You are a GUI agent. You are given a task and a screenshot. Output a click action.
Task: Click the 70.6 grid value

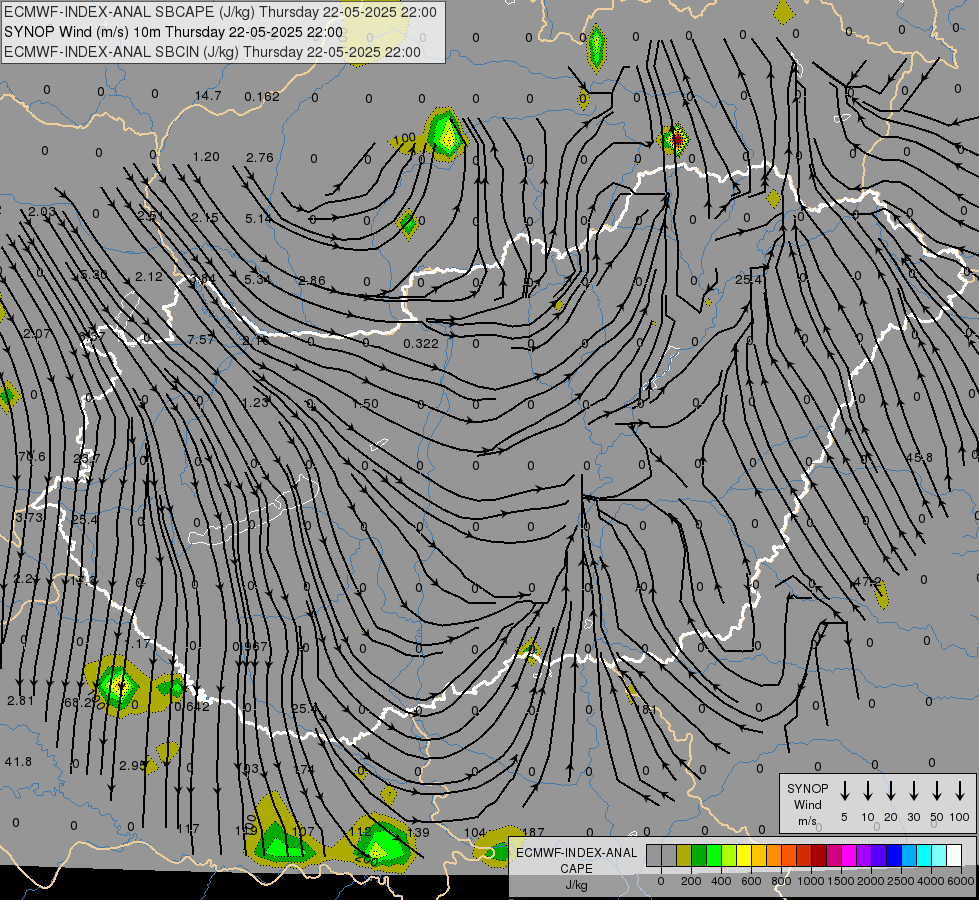pyautogui.click(x=32, y=457)
